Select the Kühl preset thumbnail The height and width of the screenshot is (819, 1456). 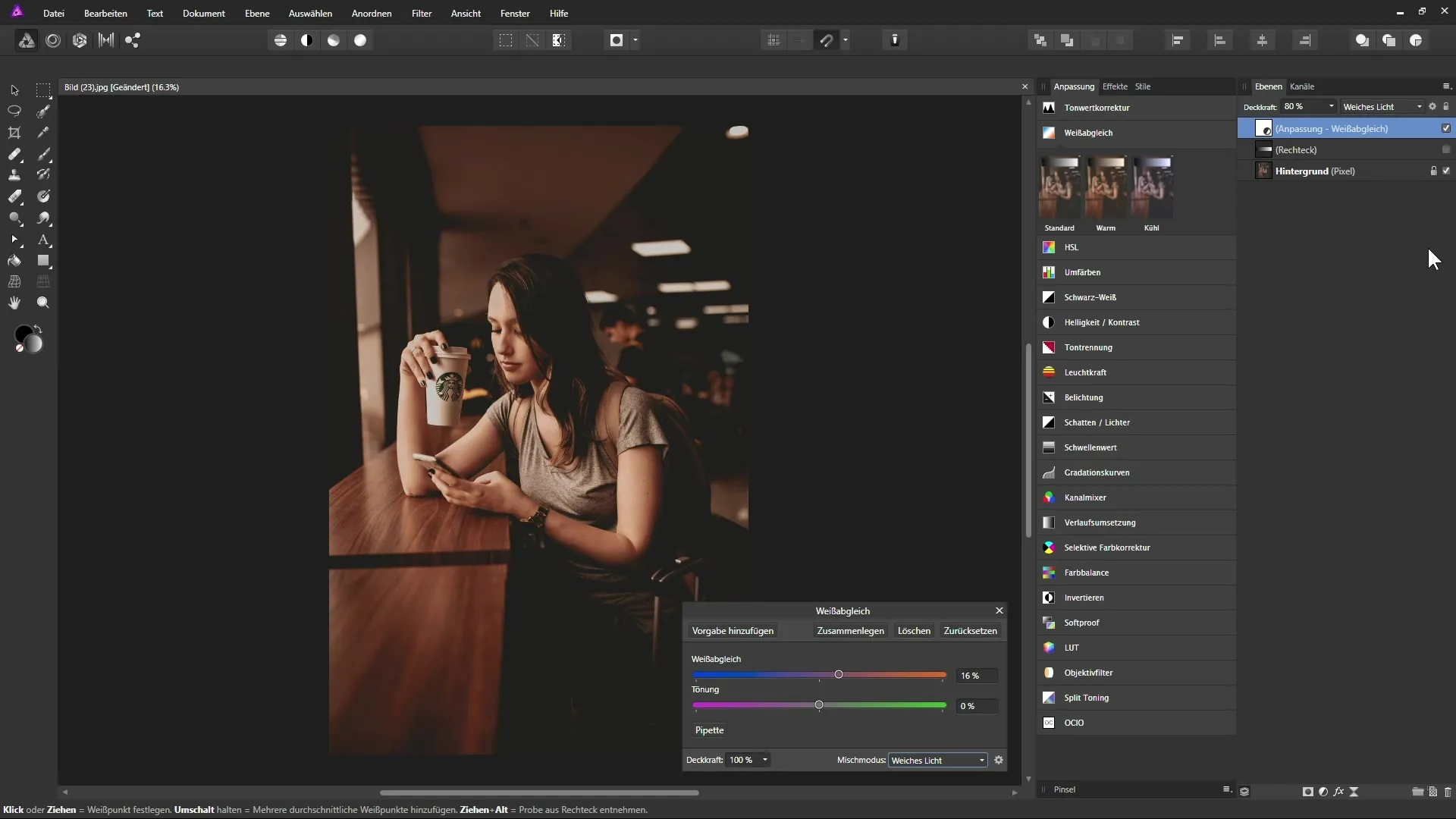click(x=1151, y=188)
